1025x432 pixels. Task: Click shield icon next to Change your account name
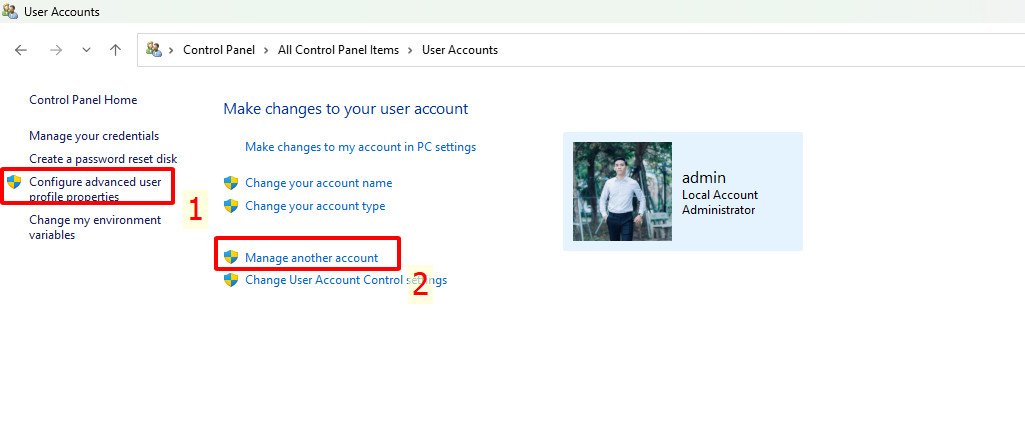pos(231,183)
